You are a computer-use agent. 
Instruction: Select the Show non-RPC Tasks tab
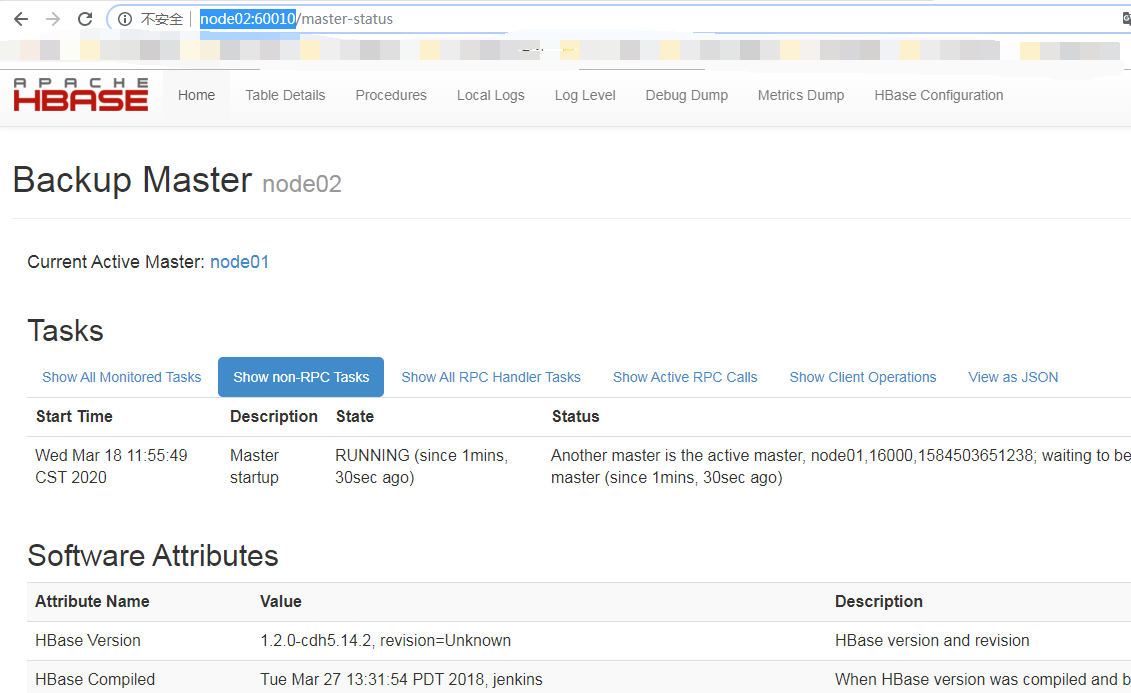tap(301, 377)
